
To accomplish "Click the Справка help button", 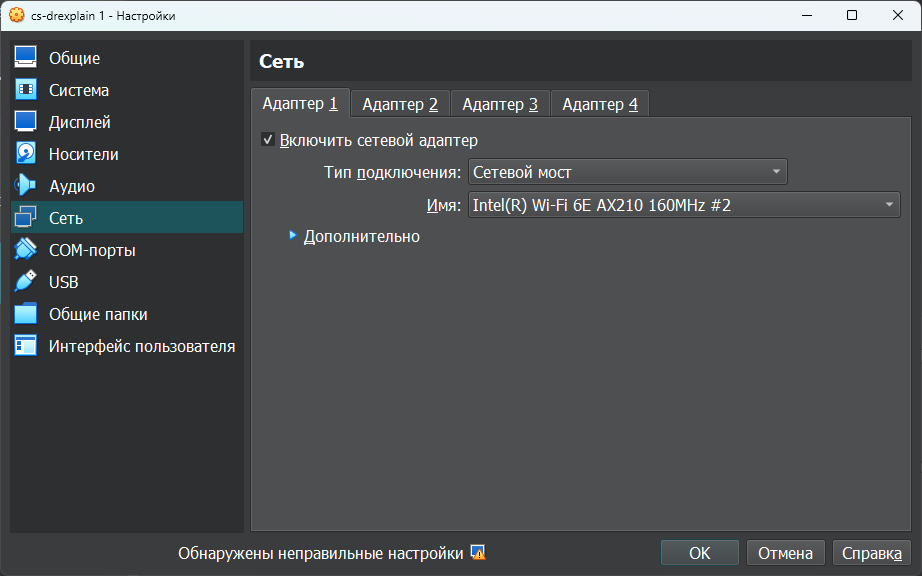I will pos(871,553).
